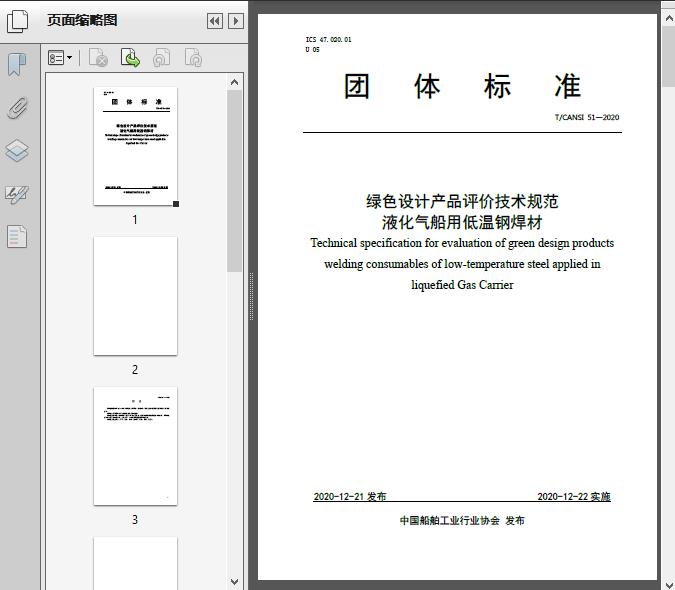Viewport: 675px width, 590px height.
Task: Click the ICS 47.020.01 code text
Action: point(328,40)
